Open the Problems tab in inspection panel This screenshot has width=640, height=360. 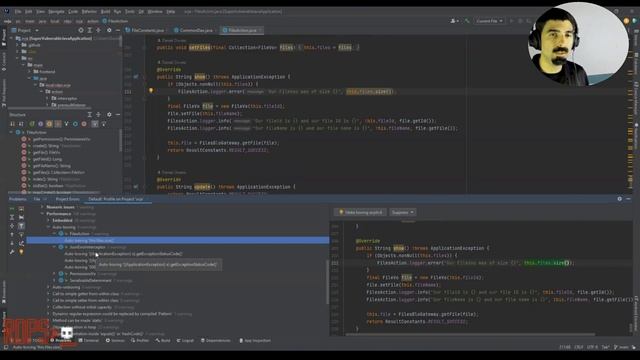point(18,199)
